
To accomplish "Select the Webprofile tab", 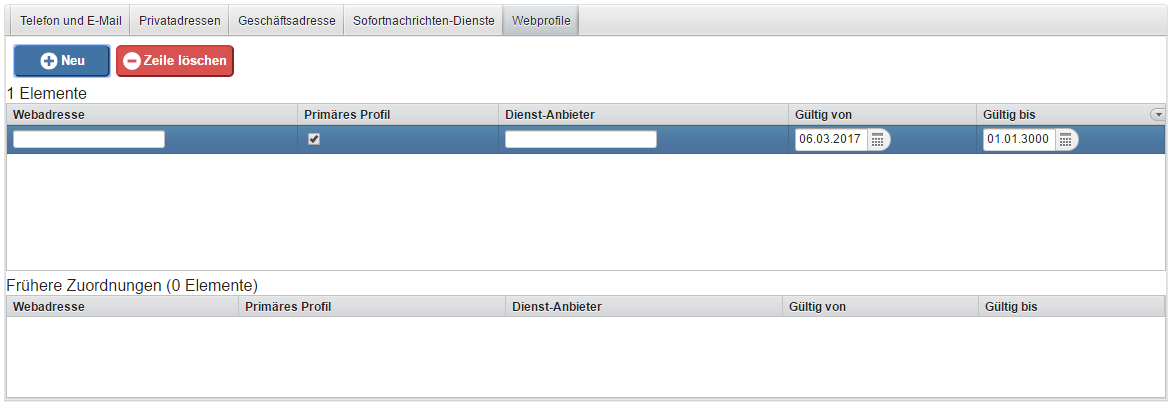I will [x=541, y=21].
